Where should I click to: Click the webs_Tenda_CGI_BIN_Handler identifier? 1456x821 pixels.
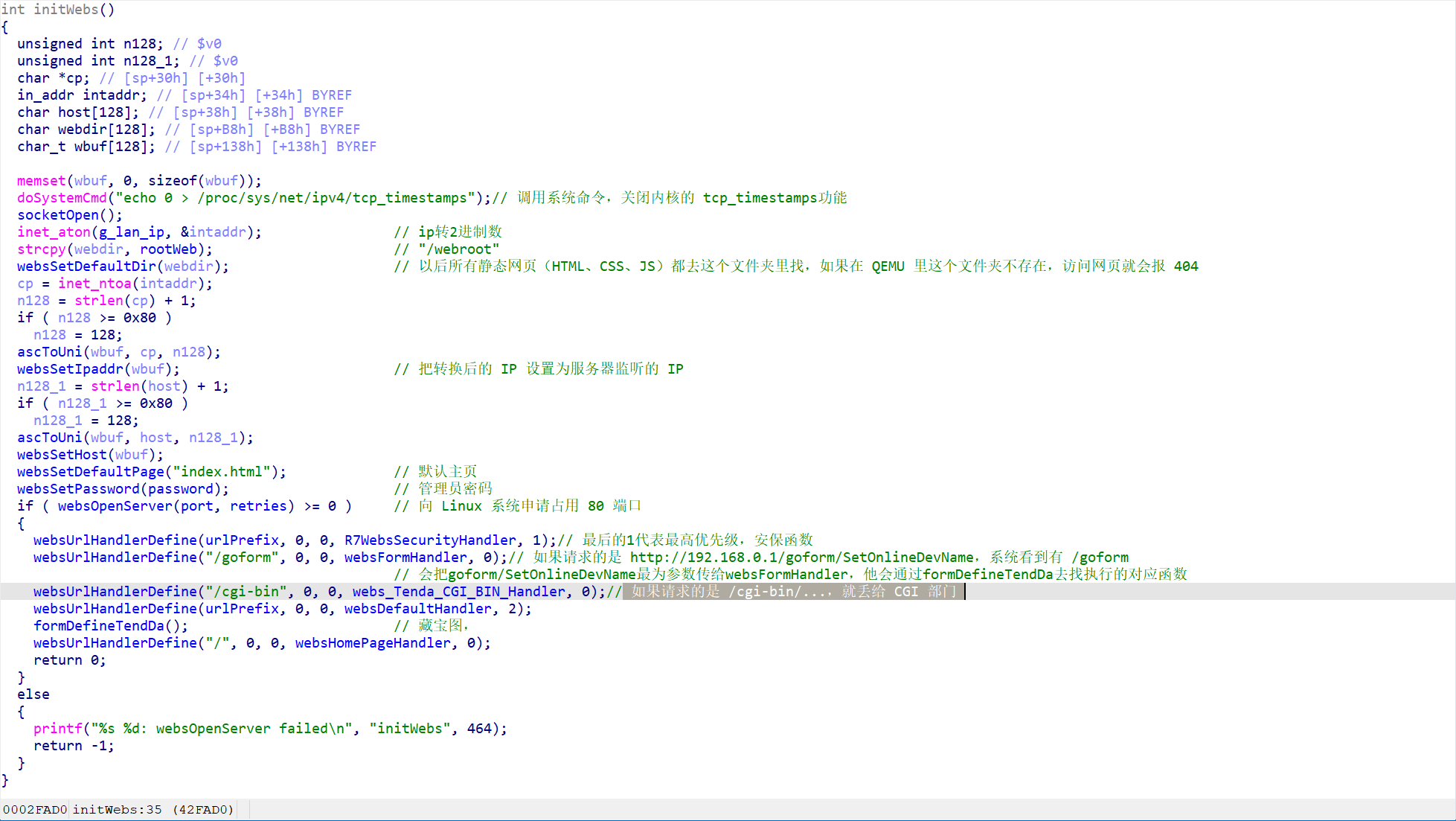click(458, 591)
